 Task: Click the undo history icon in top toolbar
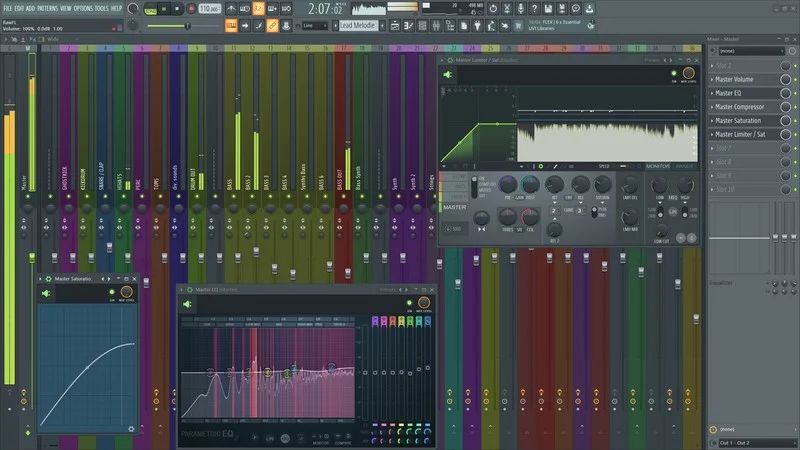(493, 9)
